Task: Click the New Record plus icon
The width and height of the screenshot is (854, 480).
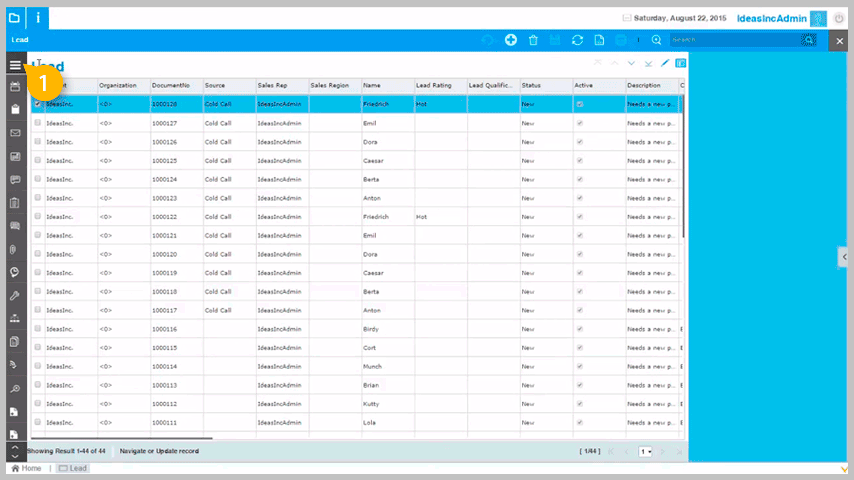Action: point(510,40)
